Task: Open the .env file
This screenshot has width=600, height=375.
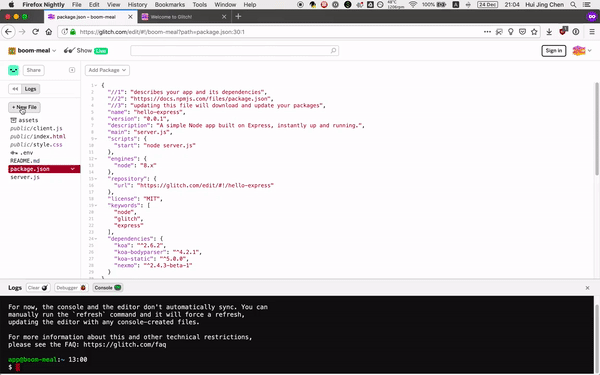Action: click(22, 153)
